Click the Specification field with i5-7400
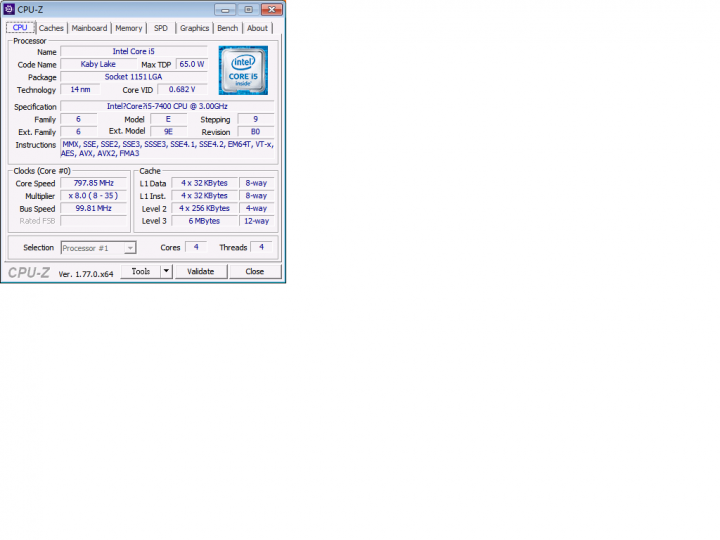Screen dimensions: 720x540 167,106
